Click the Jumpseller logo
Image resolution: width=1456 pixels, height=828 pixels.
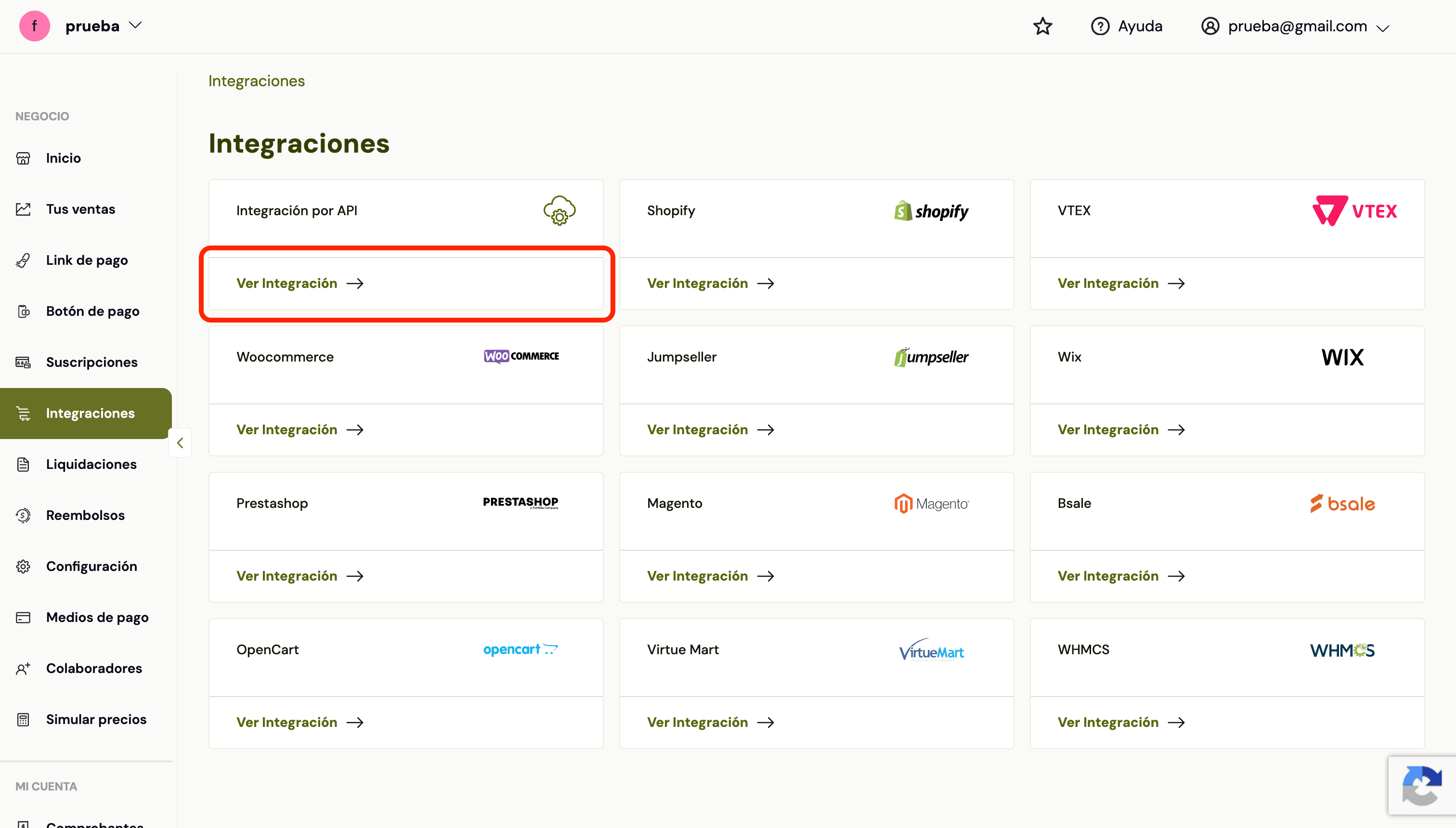[931, 357]
